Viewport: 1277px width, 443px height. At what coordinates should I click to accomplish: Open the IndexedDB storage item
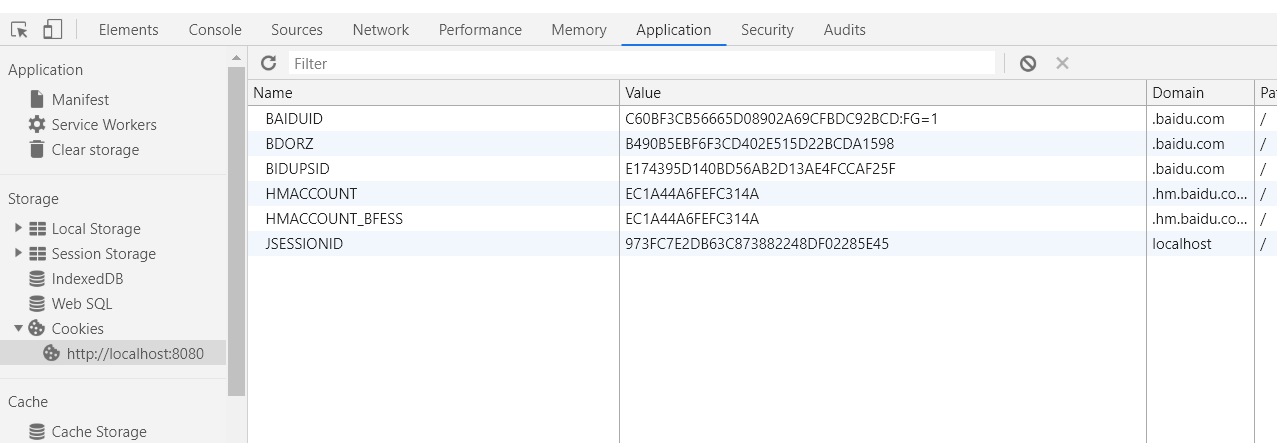[x=87, y=279]
